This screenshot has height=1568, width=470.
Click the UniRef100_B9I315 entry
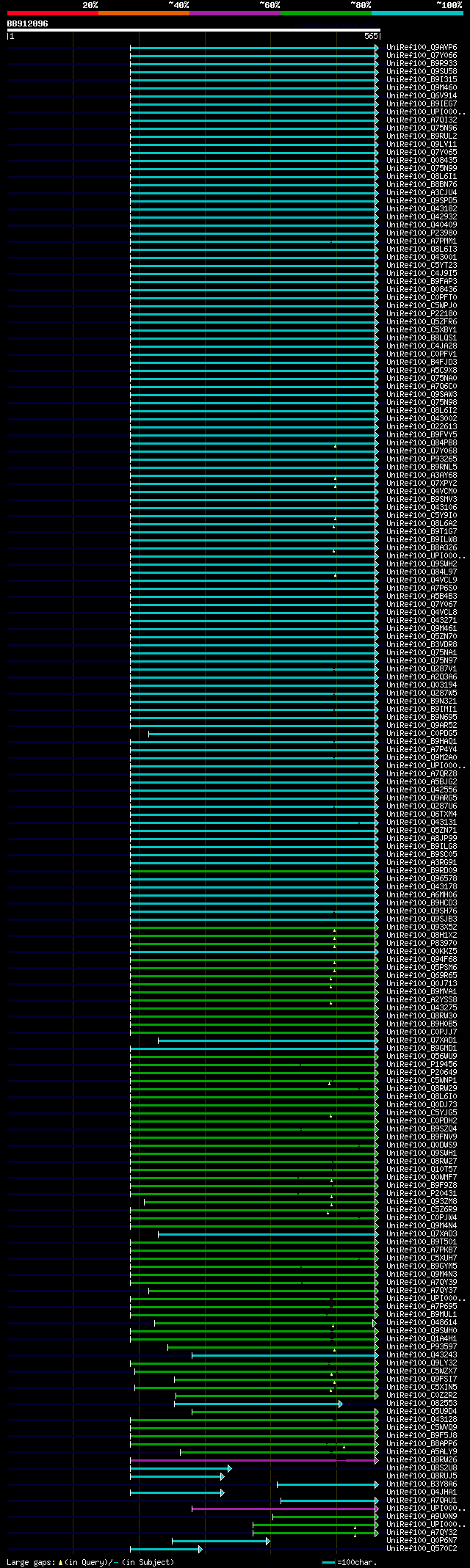(422, 79)
